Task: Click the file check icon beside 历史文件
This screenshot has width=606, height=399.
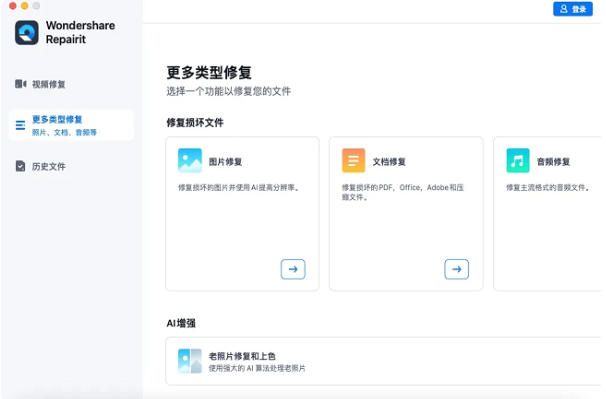Action: tap(20, 166)
